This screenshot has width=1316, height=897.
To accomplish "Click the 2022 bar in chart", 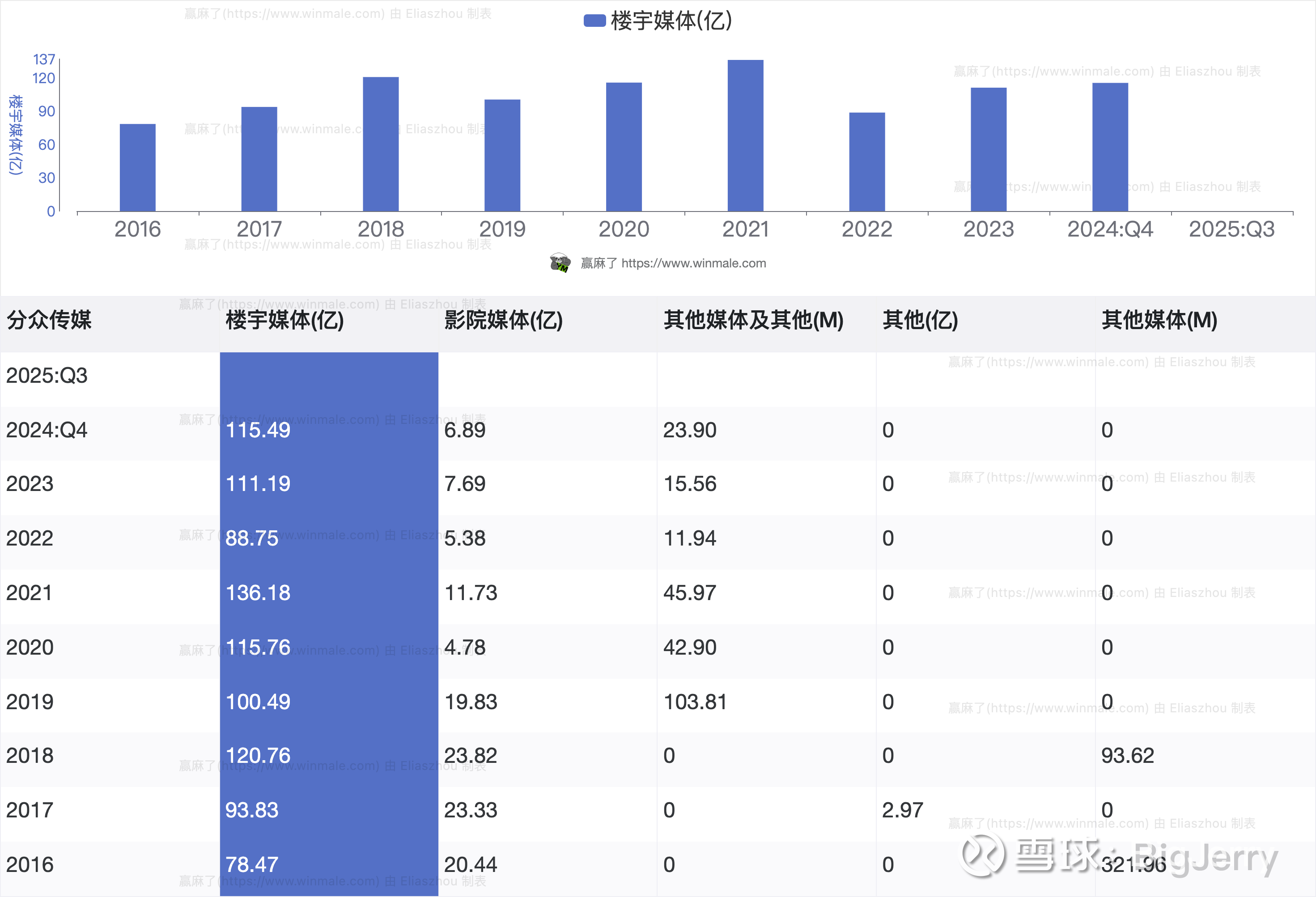I will 866,162.
